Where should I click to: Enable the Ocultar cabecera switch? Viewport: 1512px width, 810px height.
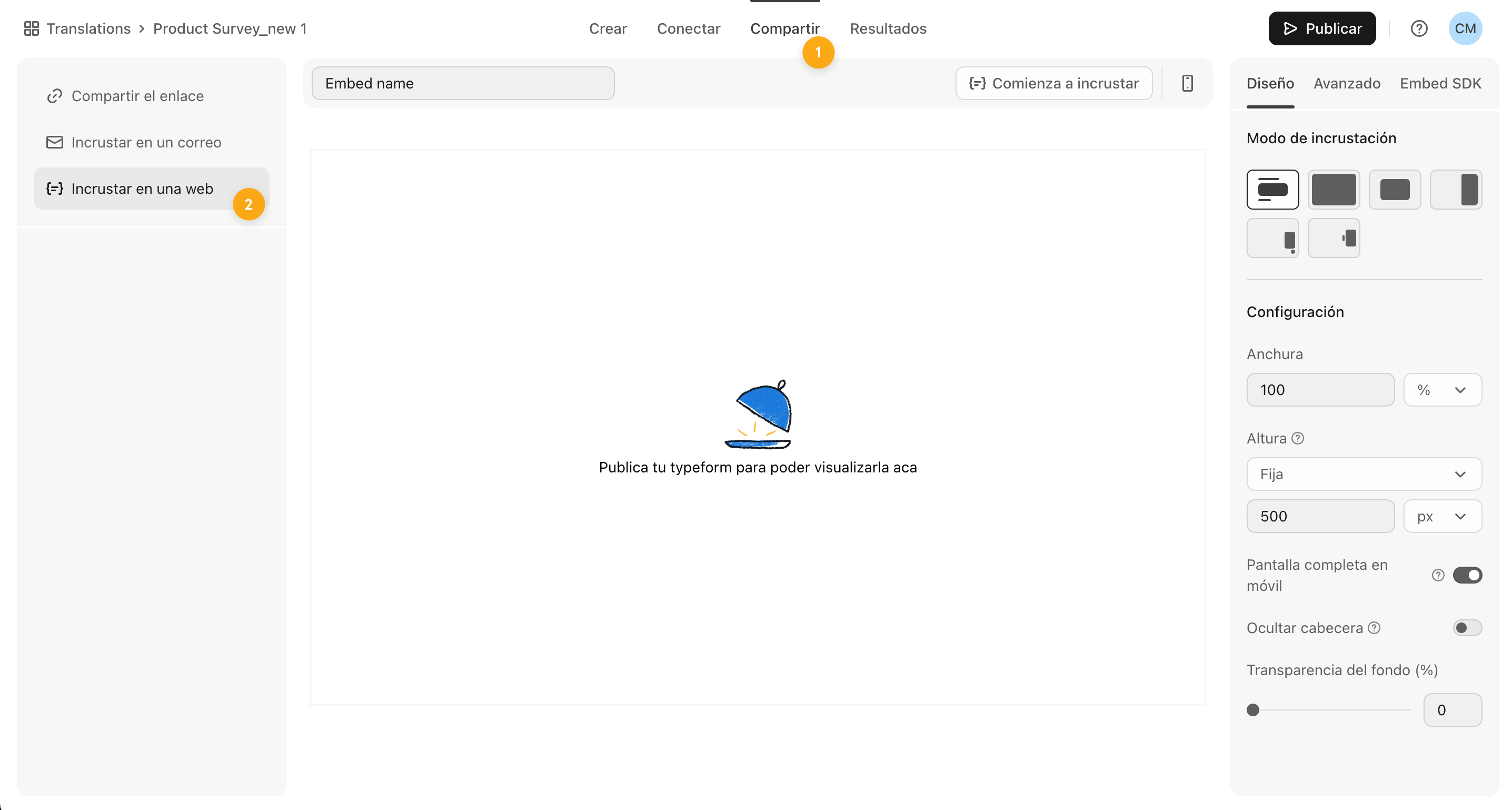(x=1467, y=628)
